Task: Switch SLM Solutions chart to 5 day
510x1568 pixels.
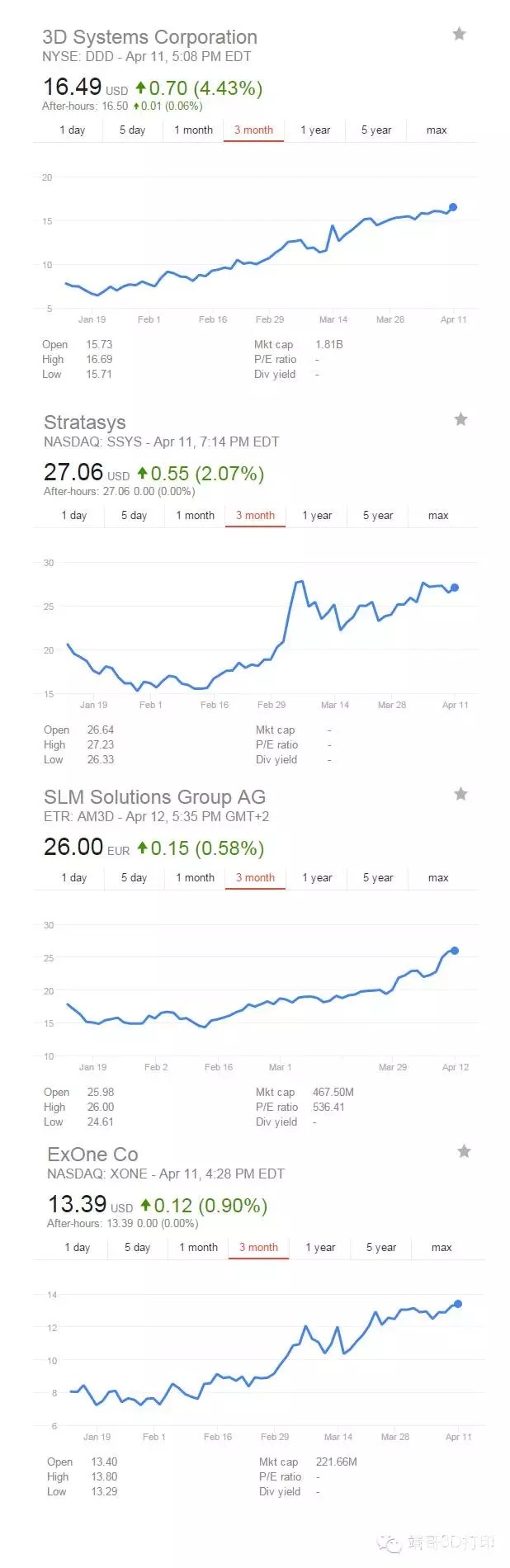Action: tap(135, 878)
